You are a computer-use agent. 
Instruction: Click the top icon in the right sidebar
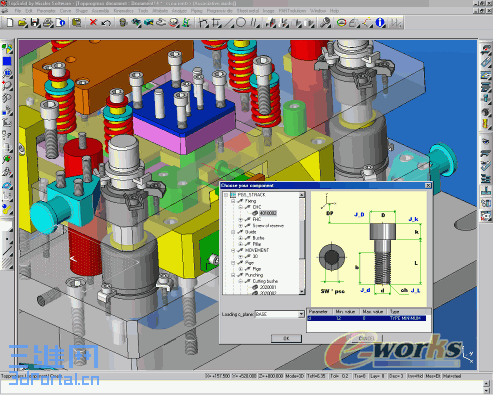[486, 49]
